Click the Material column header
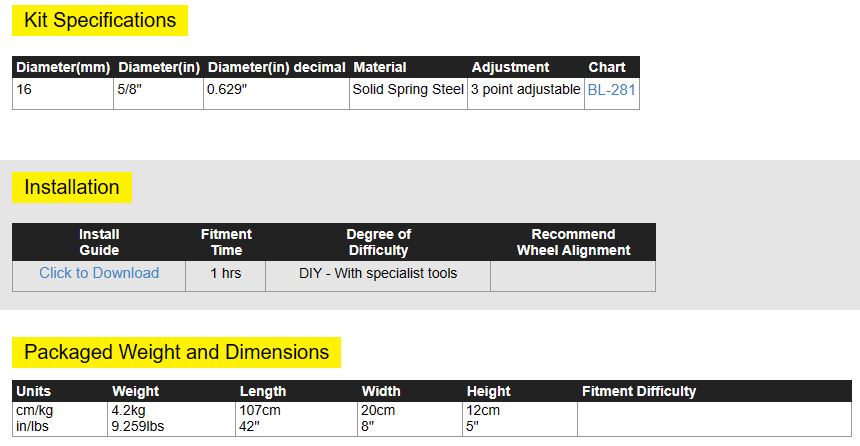860x446 pixels. 380,67
